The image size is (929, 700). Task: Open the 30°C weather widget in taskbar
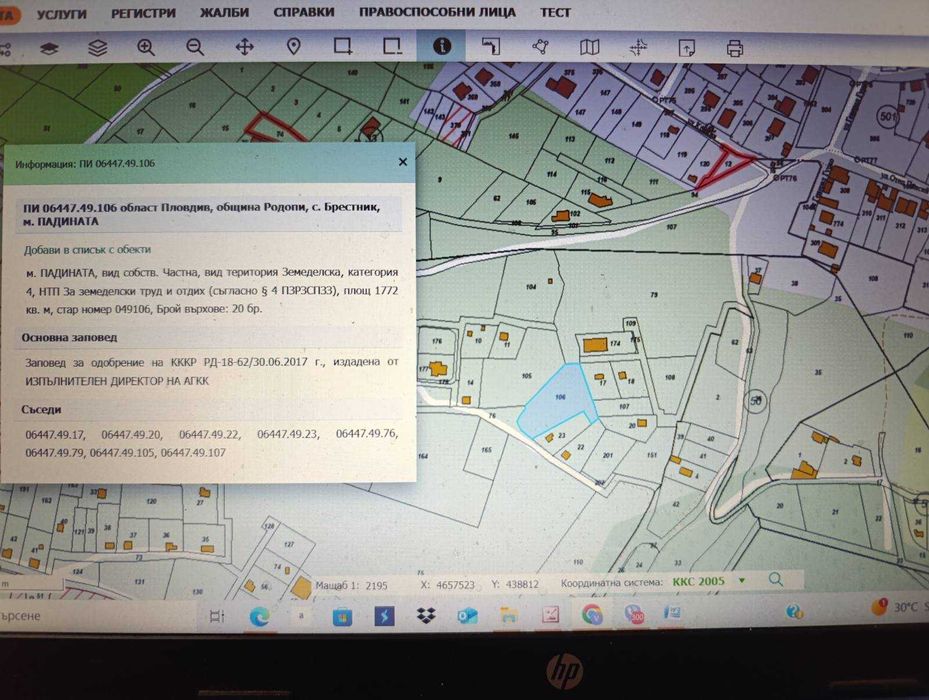898,608
